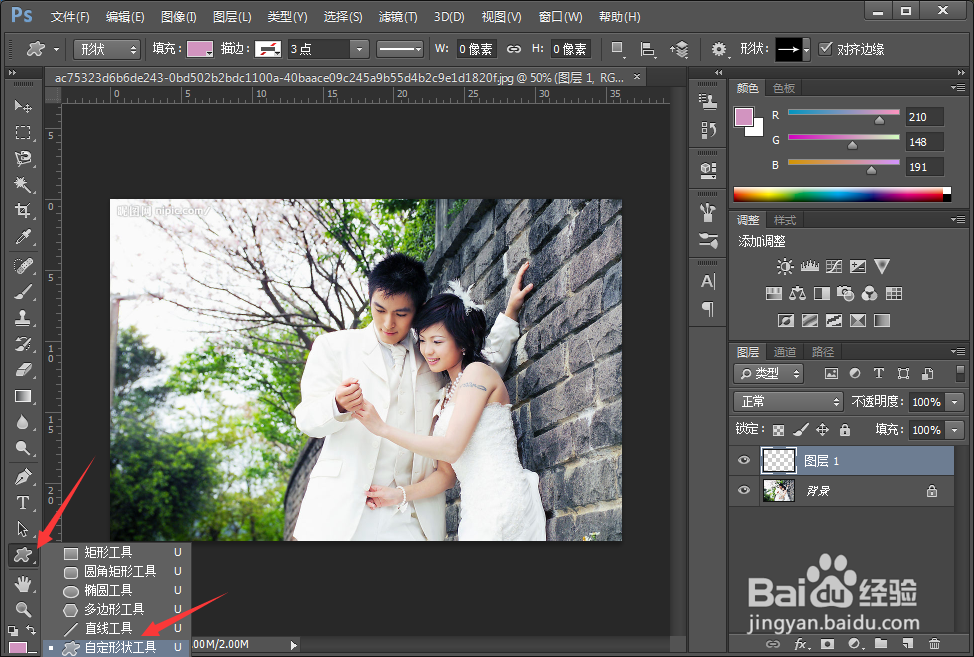This screenshot has width=974, height=657.
Task: Select the Dodge tool
Action: (x=23, y=448)
